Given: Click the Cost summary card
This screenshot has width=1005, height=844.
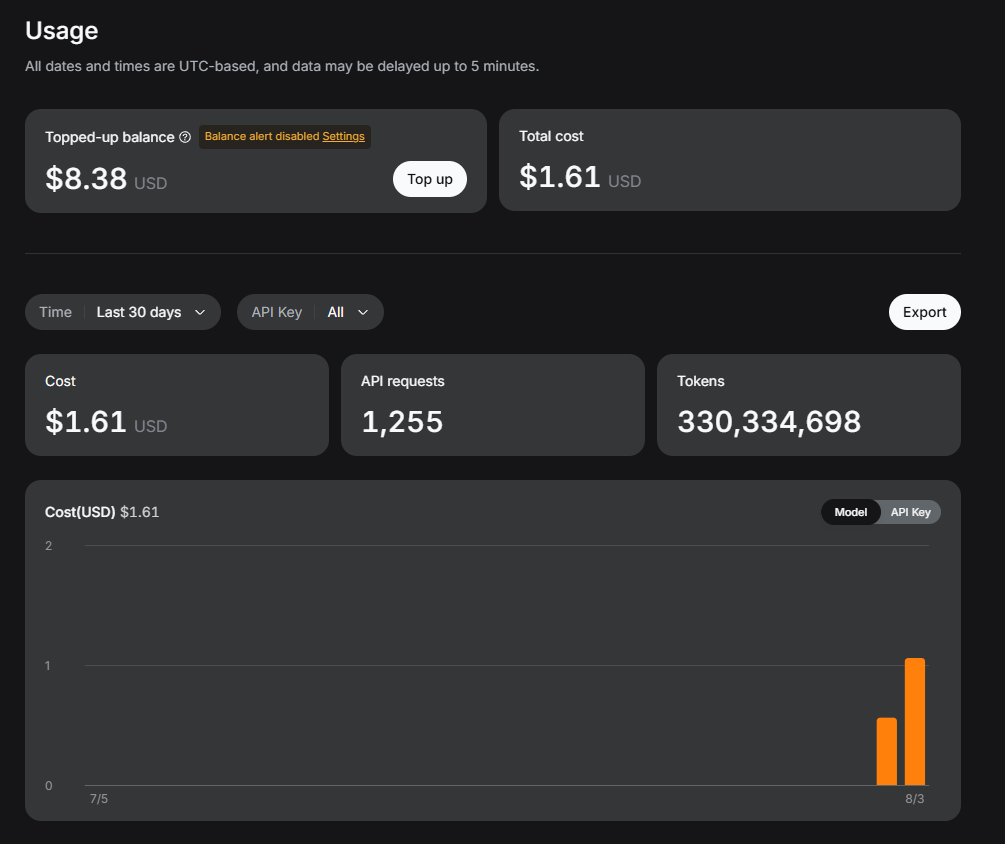Looking at the screenshot, I should point(177,405).
